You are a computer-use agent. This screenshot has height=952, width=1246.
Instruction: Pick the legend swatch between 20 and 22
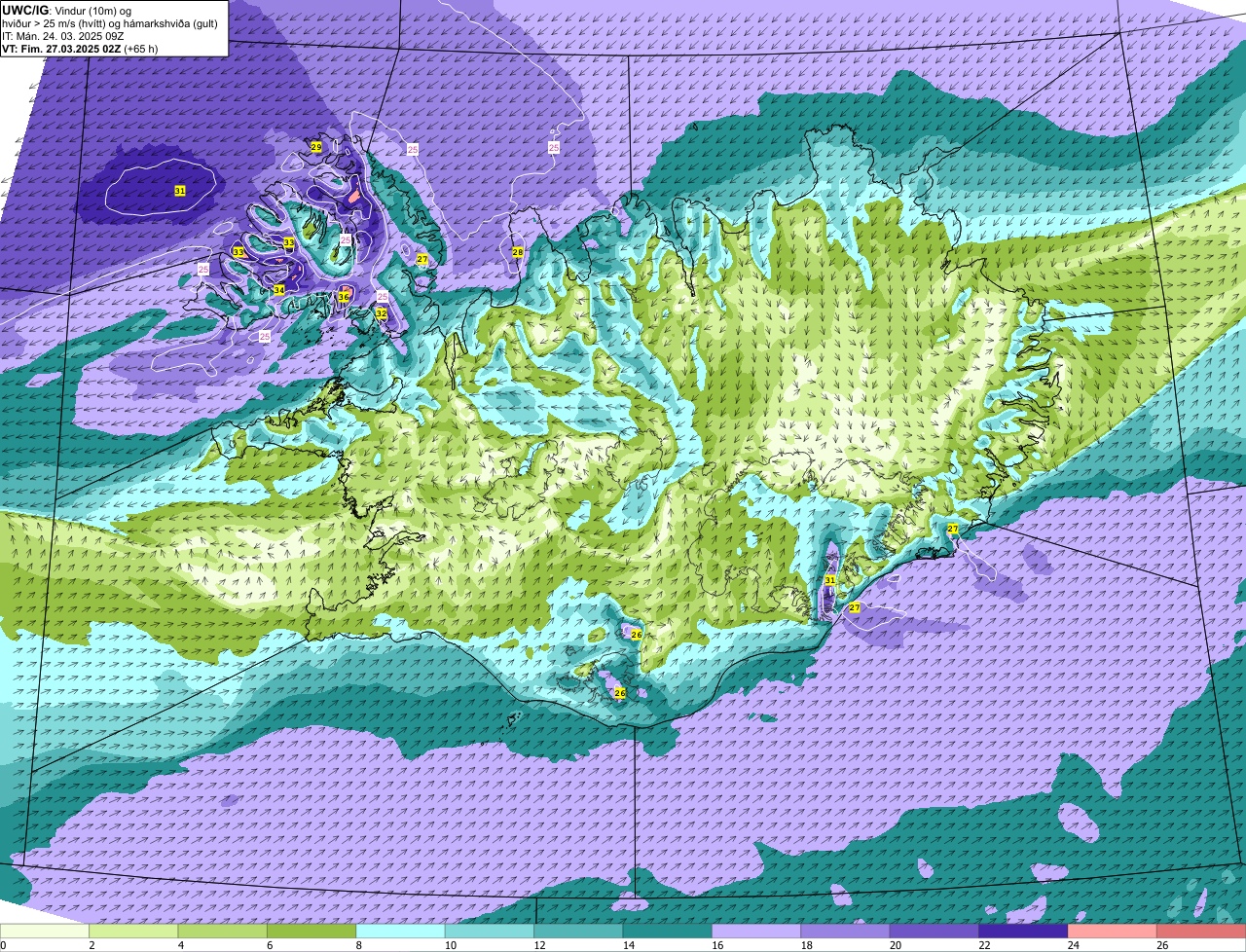point(934,932)
